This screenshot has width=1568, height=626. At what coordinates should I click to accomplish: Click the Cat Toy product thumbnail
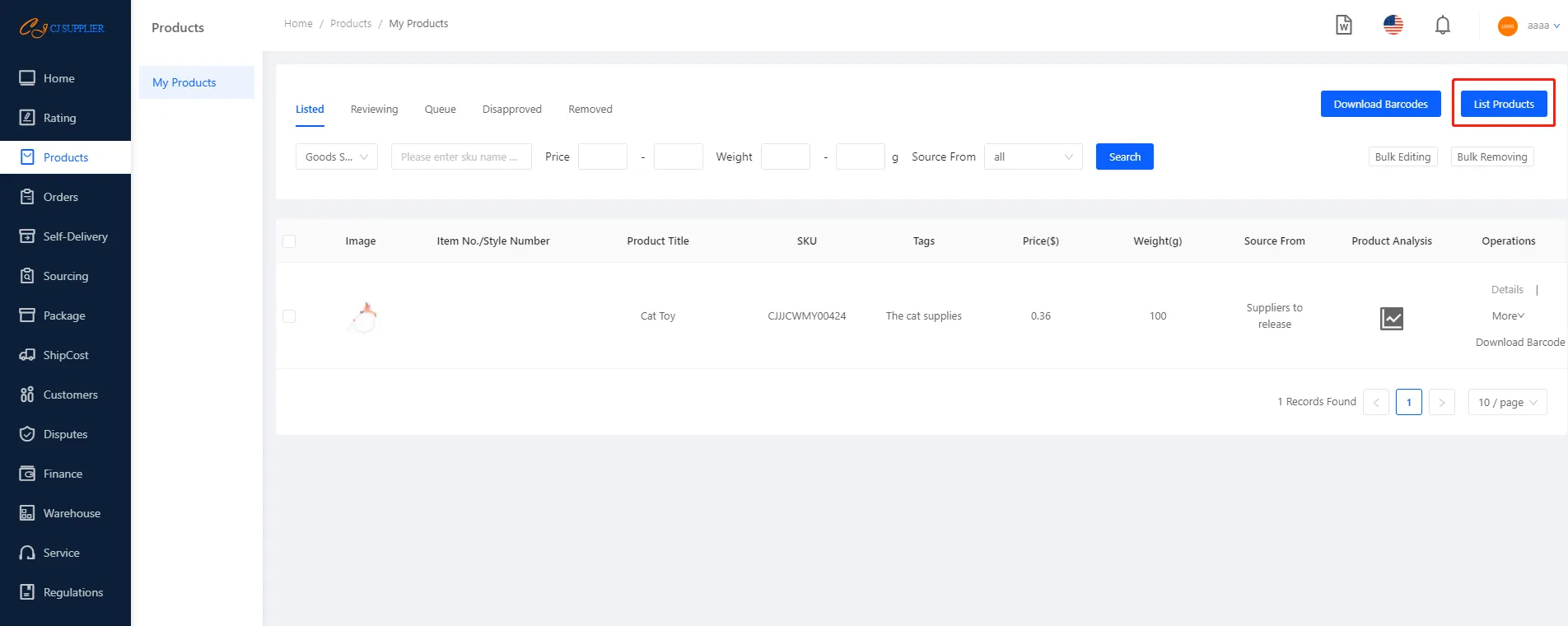[363, 316]
